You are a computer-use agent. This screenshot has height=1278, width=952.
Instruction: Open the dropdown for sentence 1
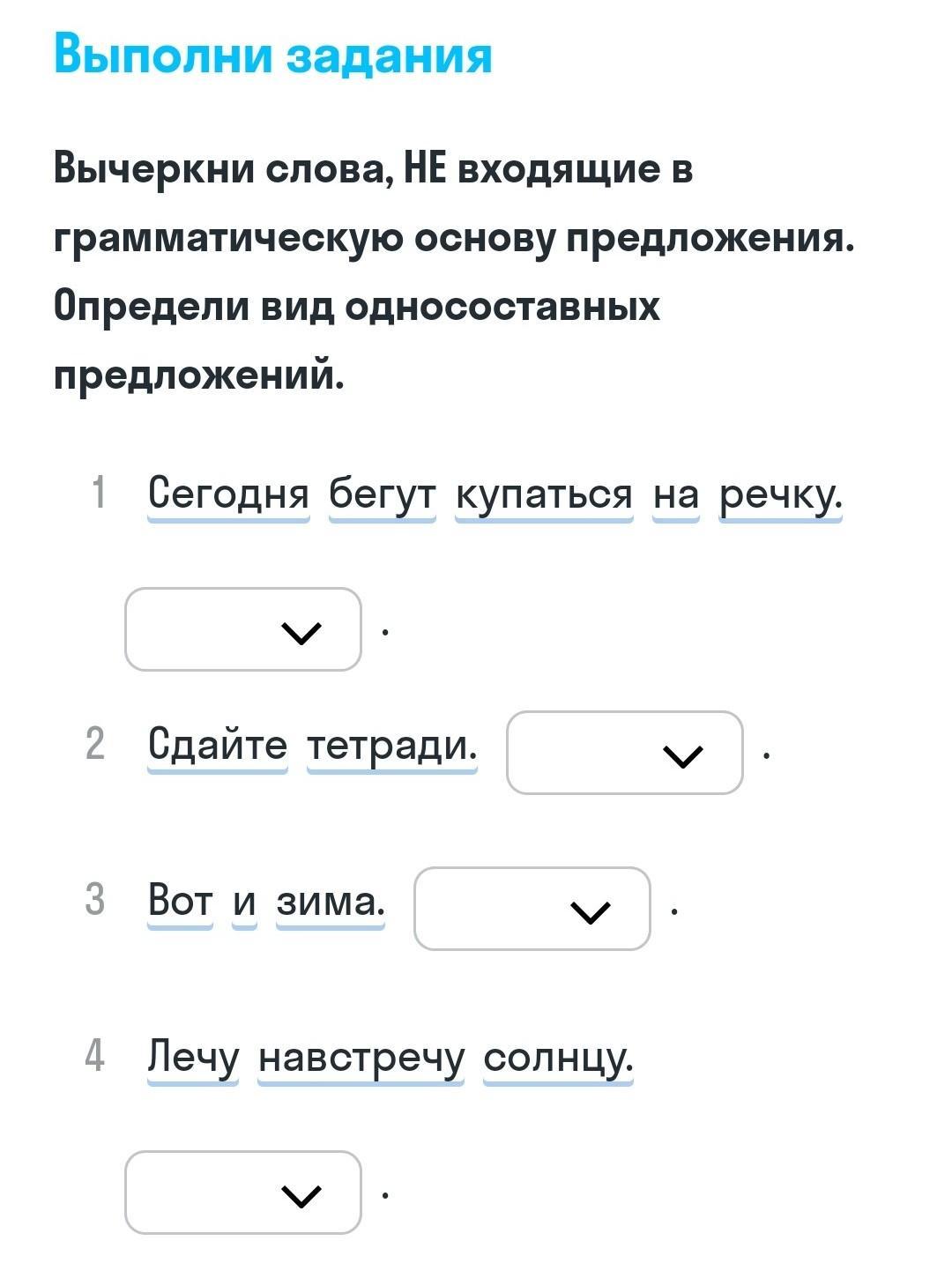pos(243,629)
